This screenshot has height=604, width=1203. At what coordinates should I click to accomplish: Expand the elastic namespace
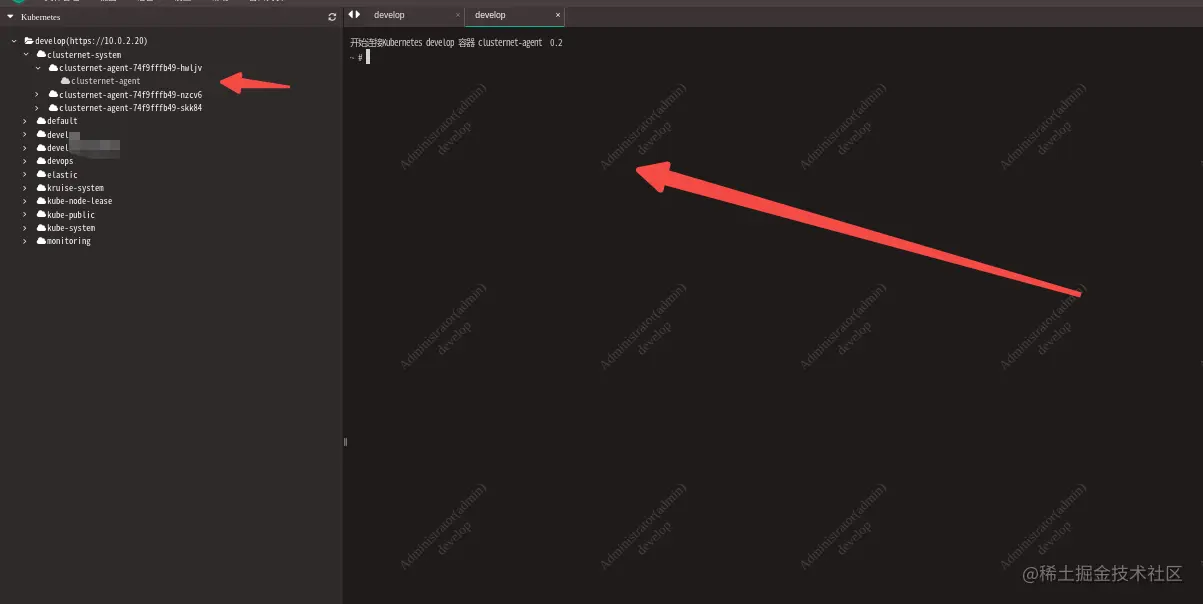[26, 175]
